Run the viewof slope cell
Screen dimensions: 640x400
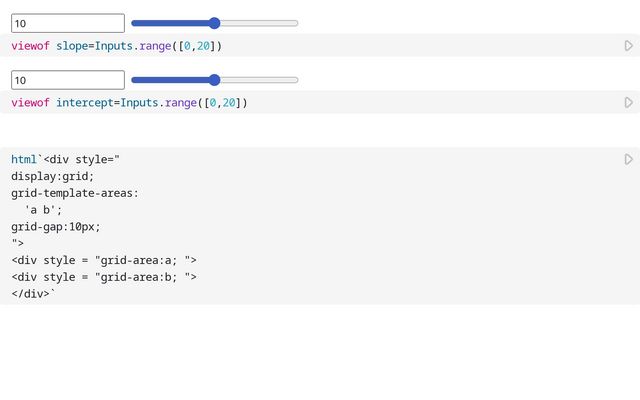pos(628,46)
